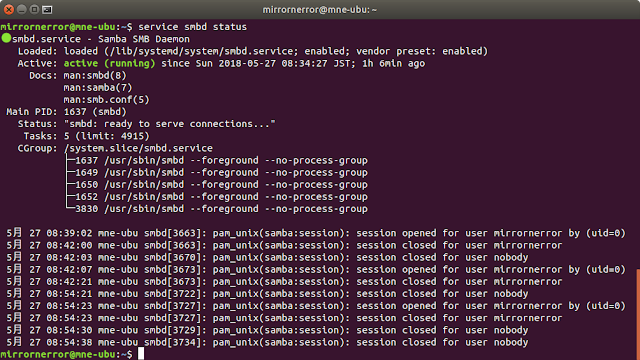Click the typed command 'service smbd status'

(193, 27)
